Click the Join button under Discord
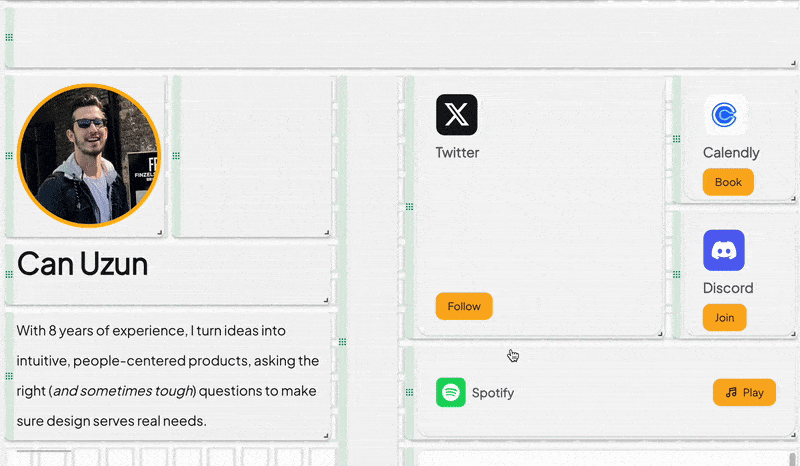The width and height of the screenshot is (800, 466). tap(724, 317)
